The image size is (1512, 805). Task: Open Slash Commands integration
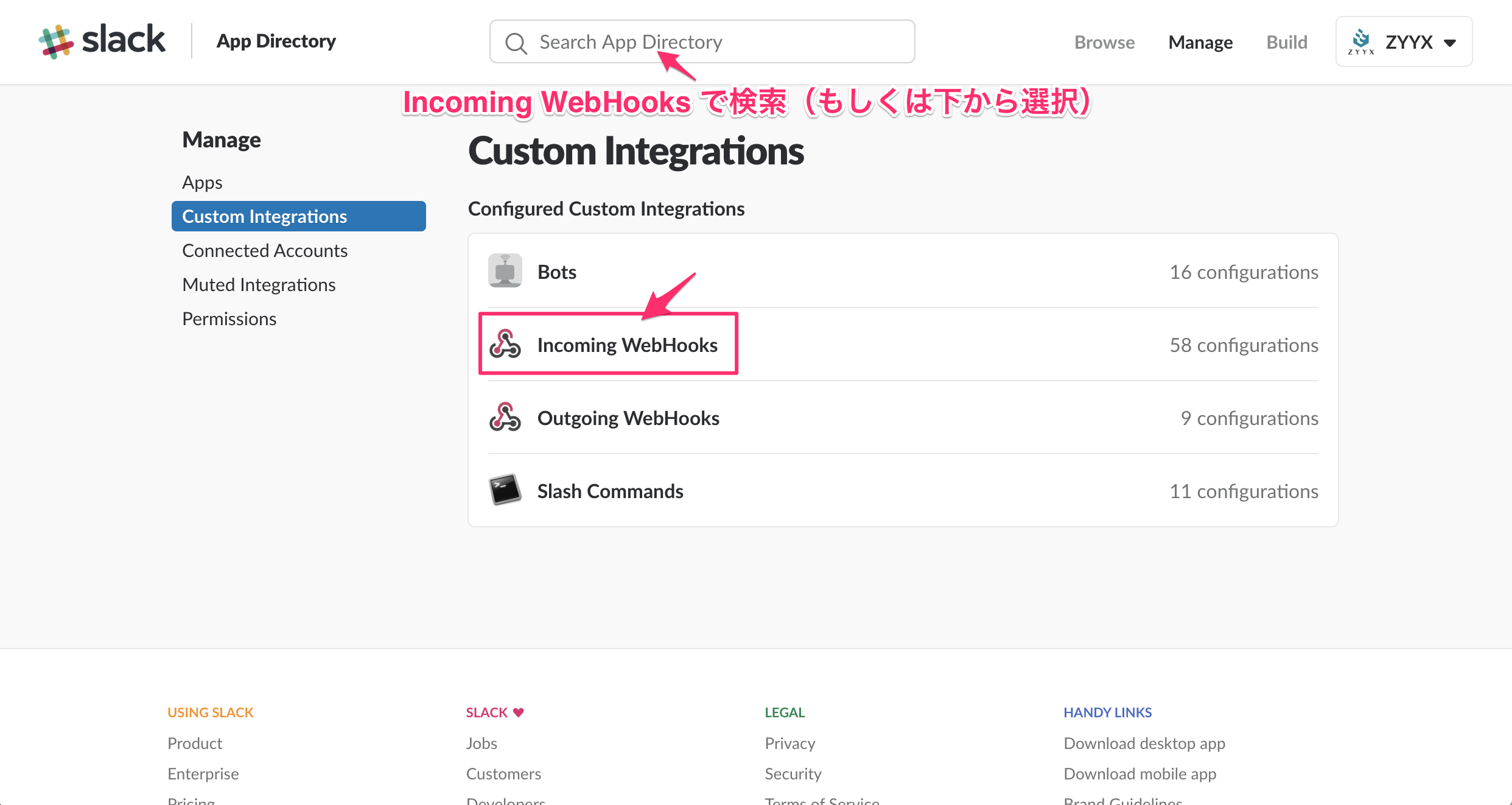[x=903, y=491]
